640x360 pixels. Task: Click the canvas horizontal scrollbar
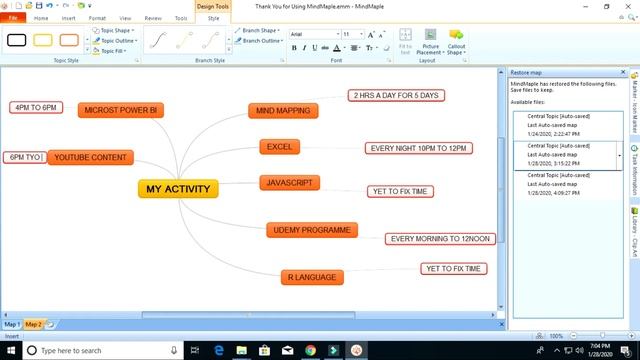click(249, 315)
